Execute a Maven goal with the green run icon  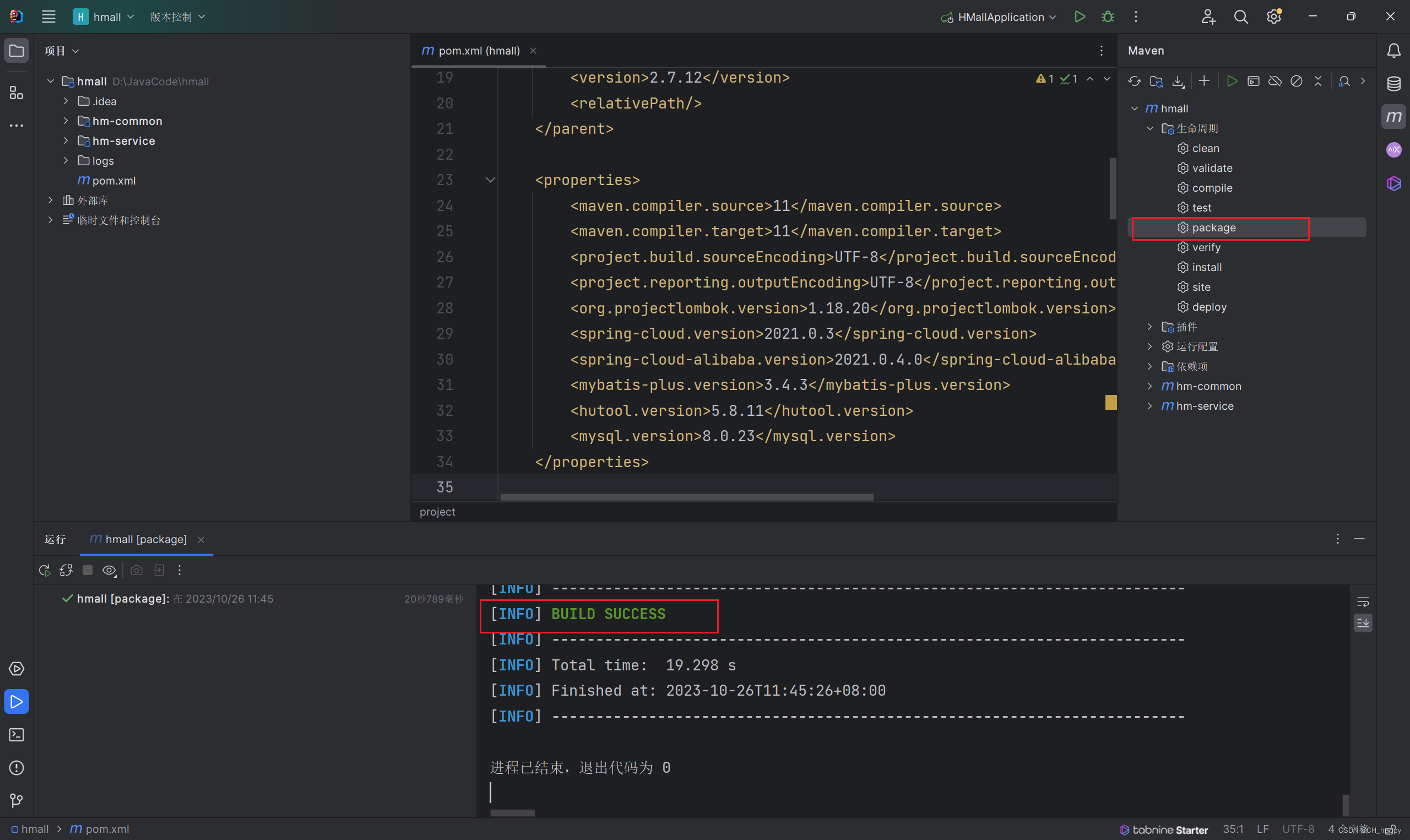pyautogui.click(x=1231, y=81)
